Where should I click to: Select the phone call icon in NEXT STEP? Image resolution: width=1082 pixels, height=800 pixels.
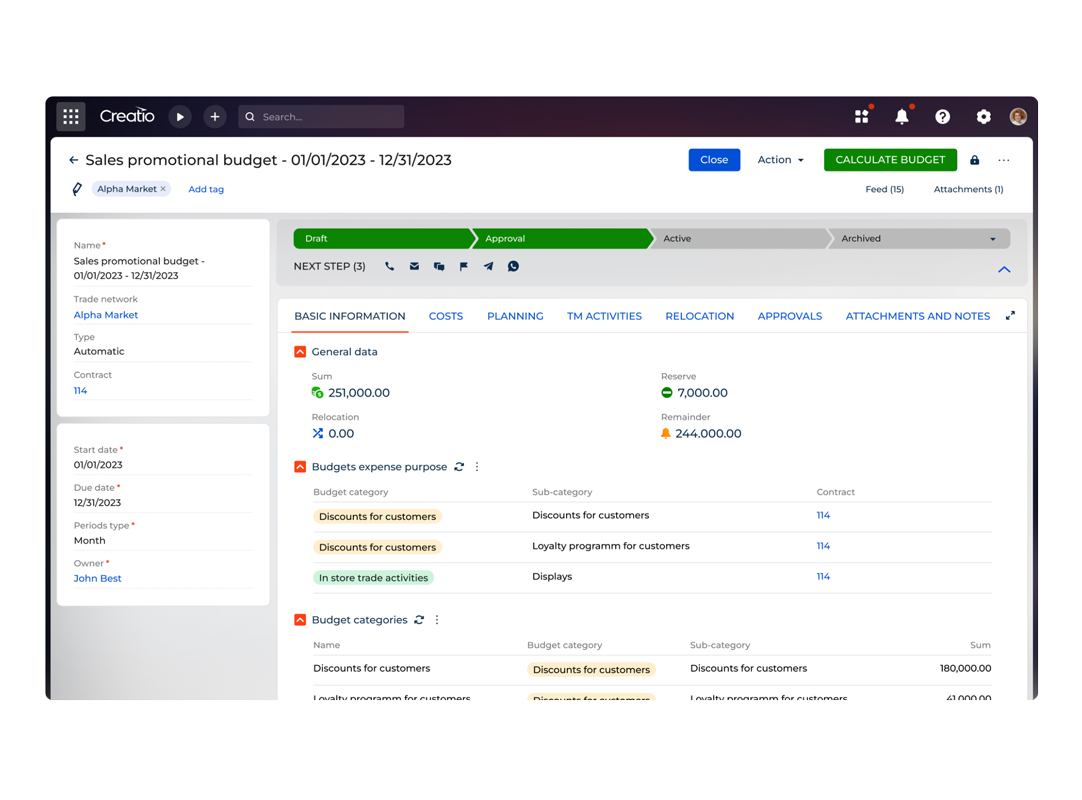click(x=389, y=266)
